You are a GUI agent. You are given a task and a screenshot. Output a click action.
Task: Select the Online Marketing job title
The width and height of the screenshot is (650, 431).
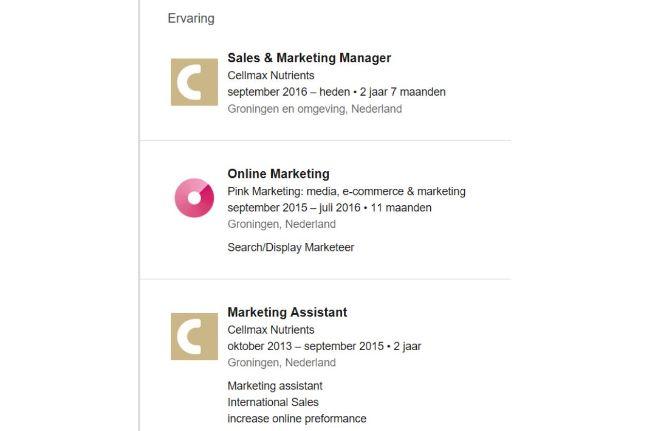278,174
